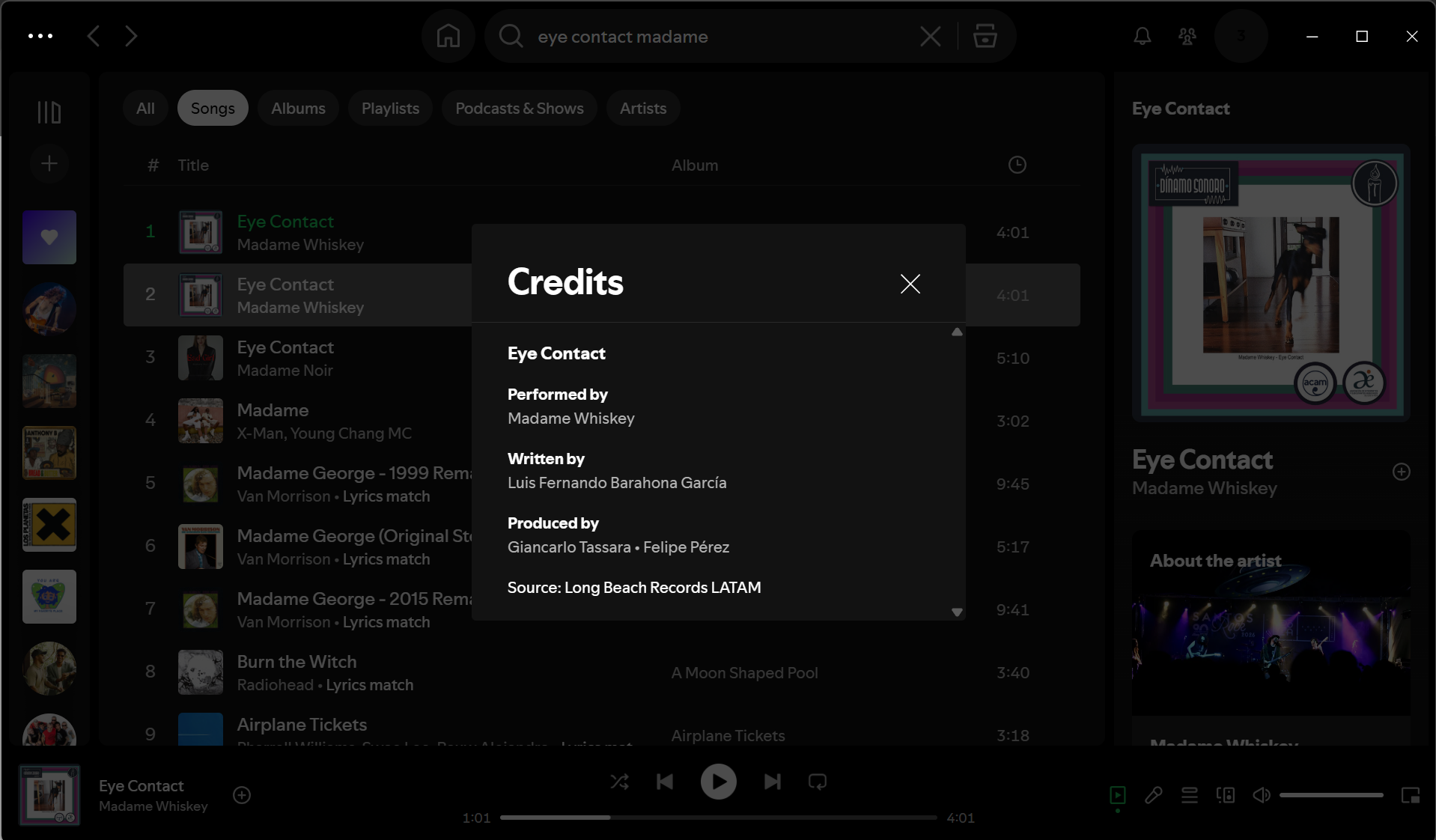Screen dimensions: 1436x840
Task: Open the notifications bell
Action: pyautogui.click(x=1142, y=36)
